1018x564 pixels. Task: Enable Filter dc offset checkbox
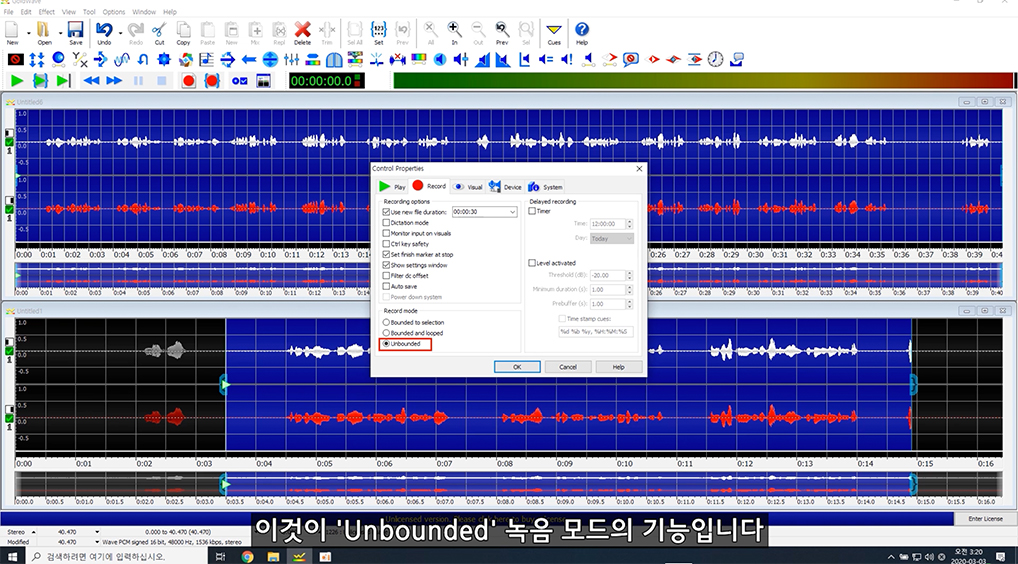(386, 276)
